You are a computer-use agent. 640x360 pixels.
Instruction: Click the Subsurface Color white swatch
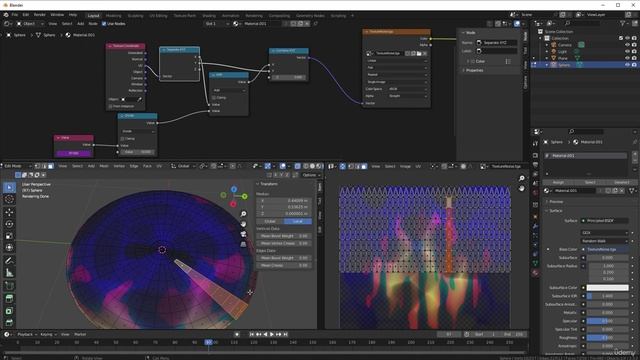click(x=607, y=288)
